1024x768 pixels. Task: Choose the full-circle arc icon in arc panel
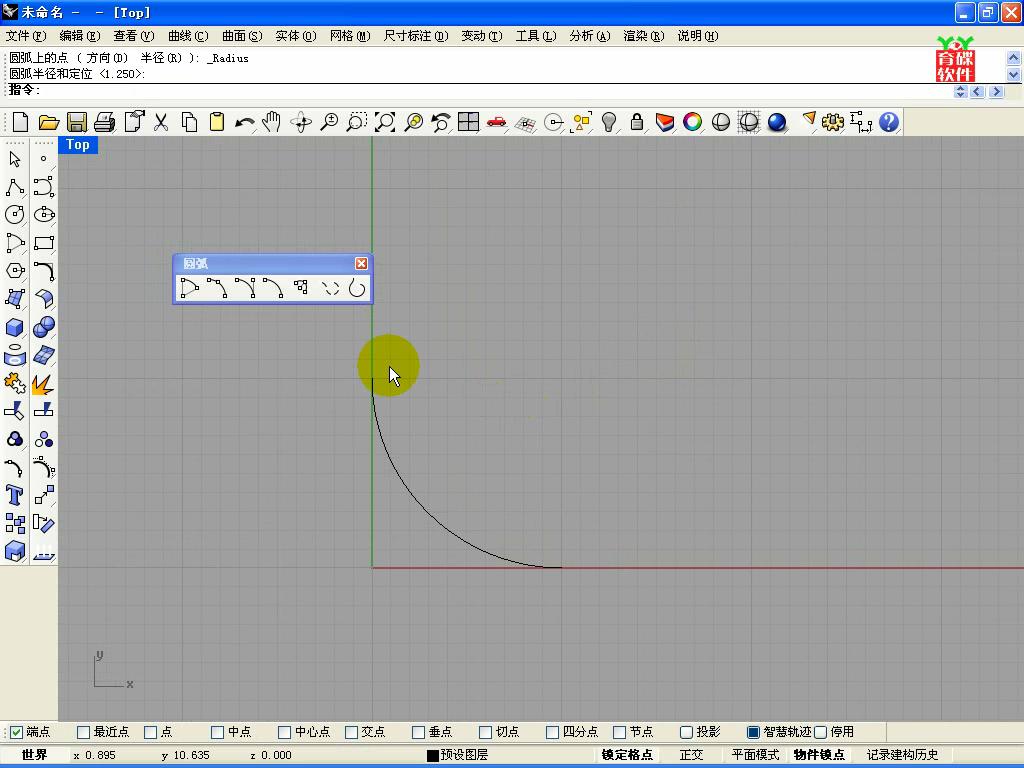click(x=357, y=288)
